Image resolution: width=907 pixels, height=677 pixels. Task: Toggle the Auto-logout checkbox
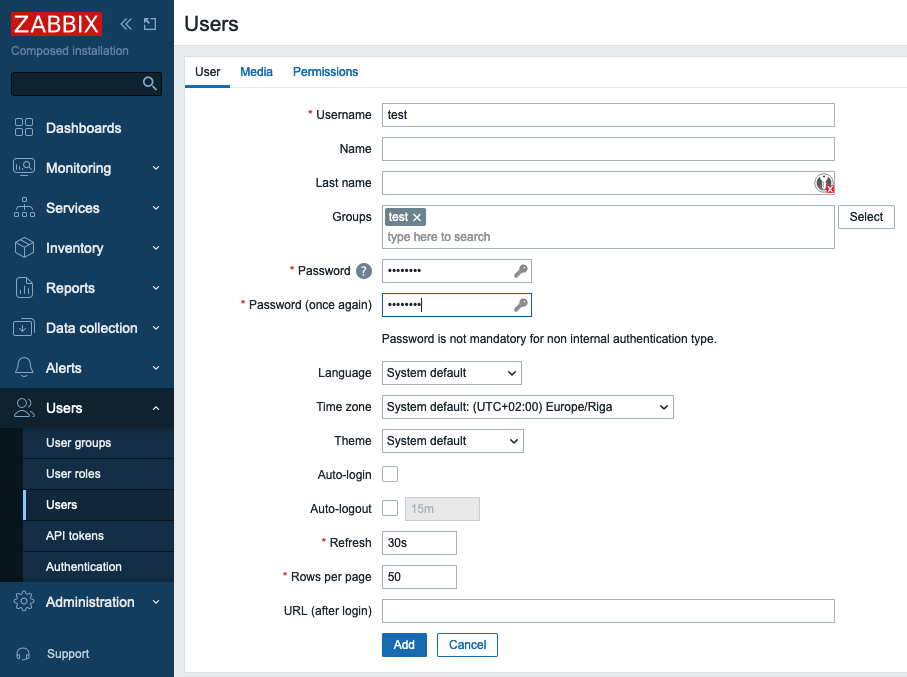pyautogui.click(x=390, y=508)
